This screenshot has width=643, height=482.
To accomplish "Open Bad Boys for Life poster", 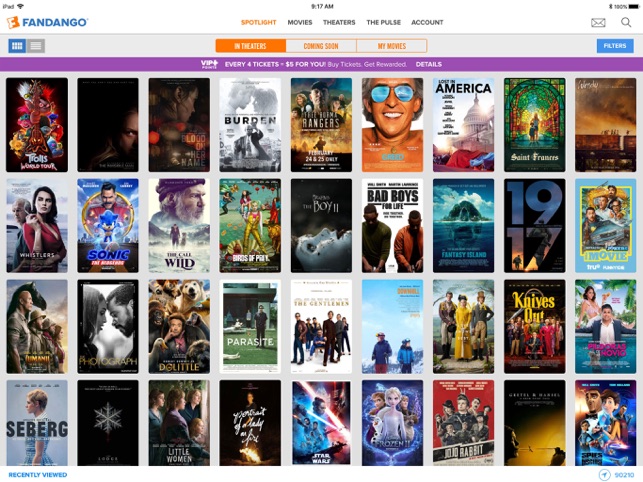I will tap(392, 226).
